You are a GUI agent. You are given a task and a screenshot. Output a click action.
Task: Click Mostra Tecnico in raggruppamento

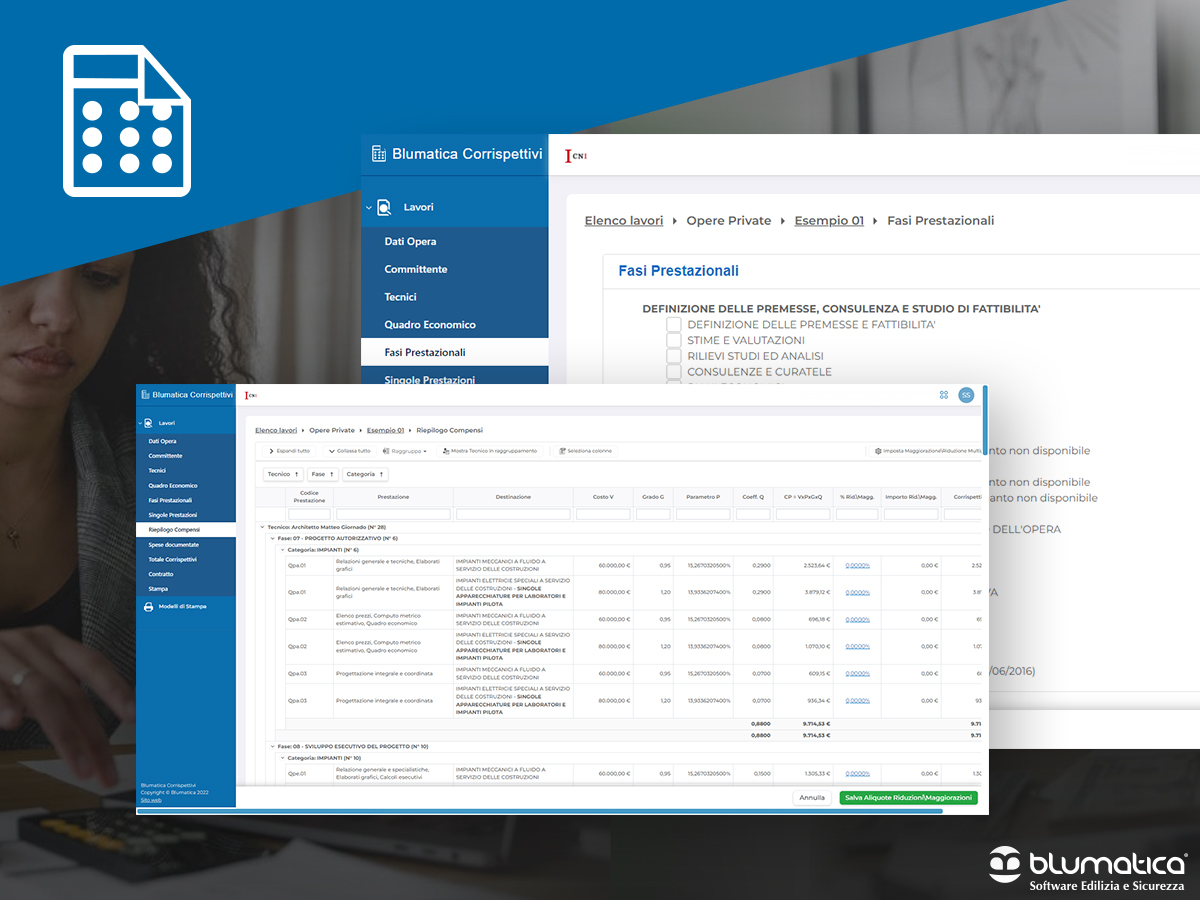pyautogui.click(x=489, y=451)
